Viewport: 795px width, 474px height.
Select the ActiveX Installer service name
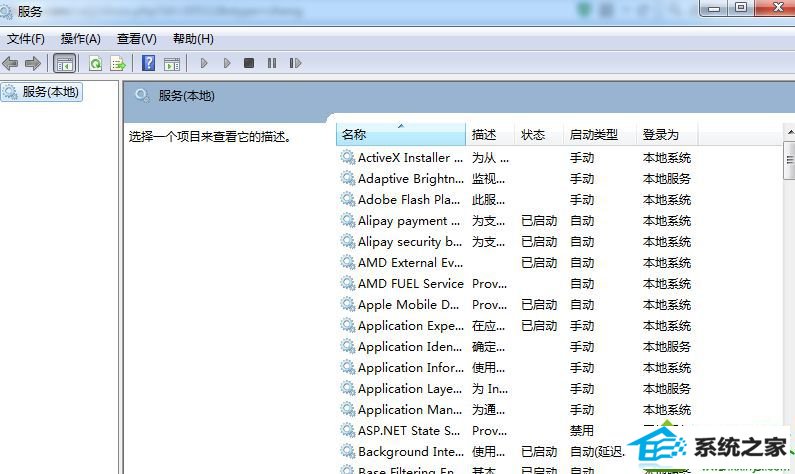pyautogui.click(x=410, y=158)
